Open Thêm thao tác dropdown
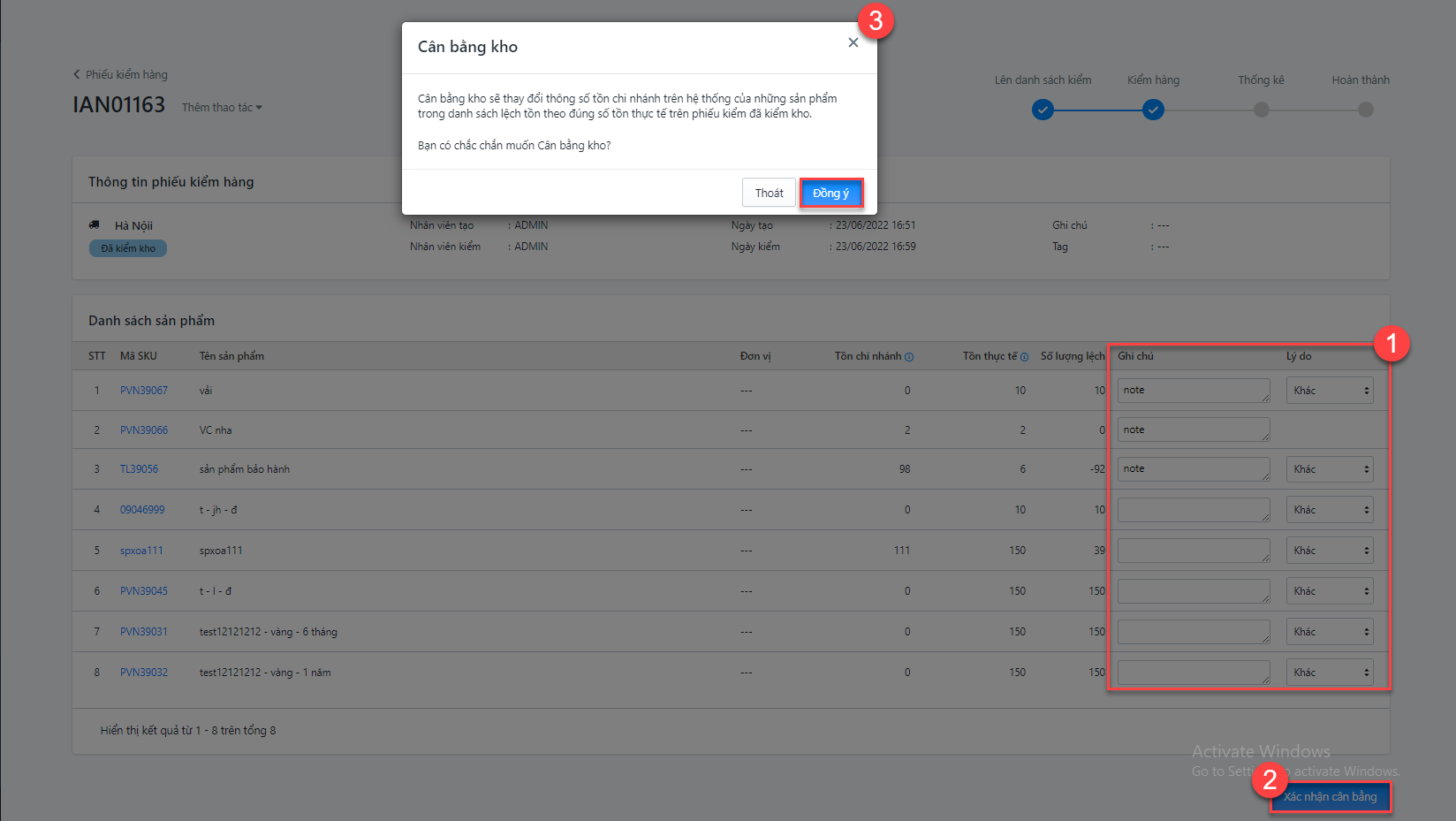This screenshot has width=1456, height=821. pyautogui.click(x=222, y=107)
